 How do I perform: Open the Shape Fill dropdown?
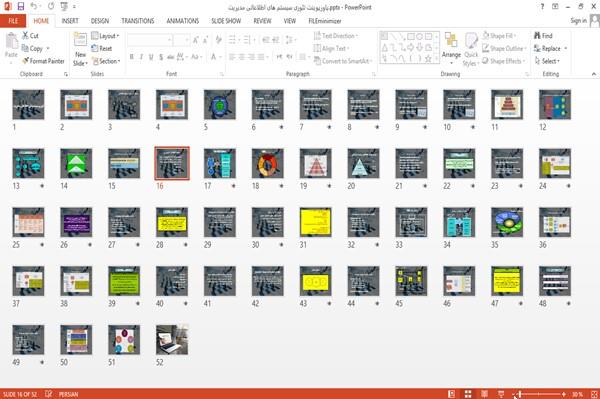coord(499,36)
